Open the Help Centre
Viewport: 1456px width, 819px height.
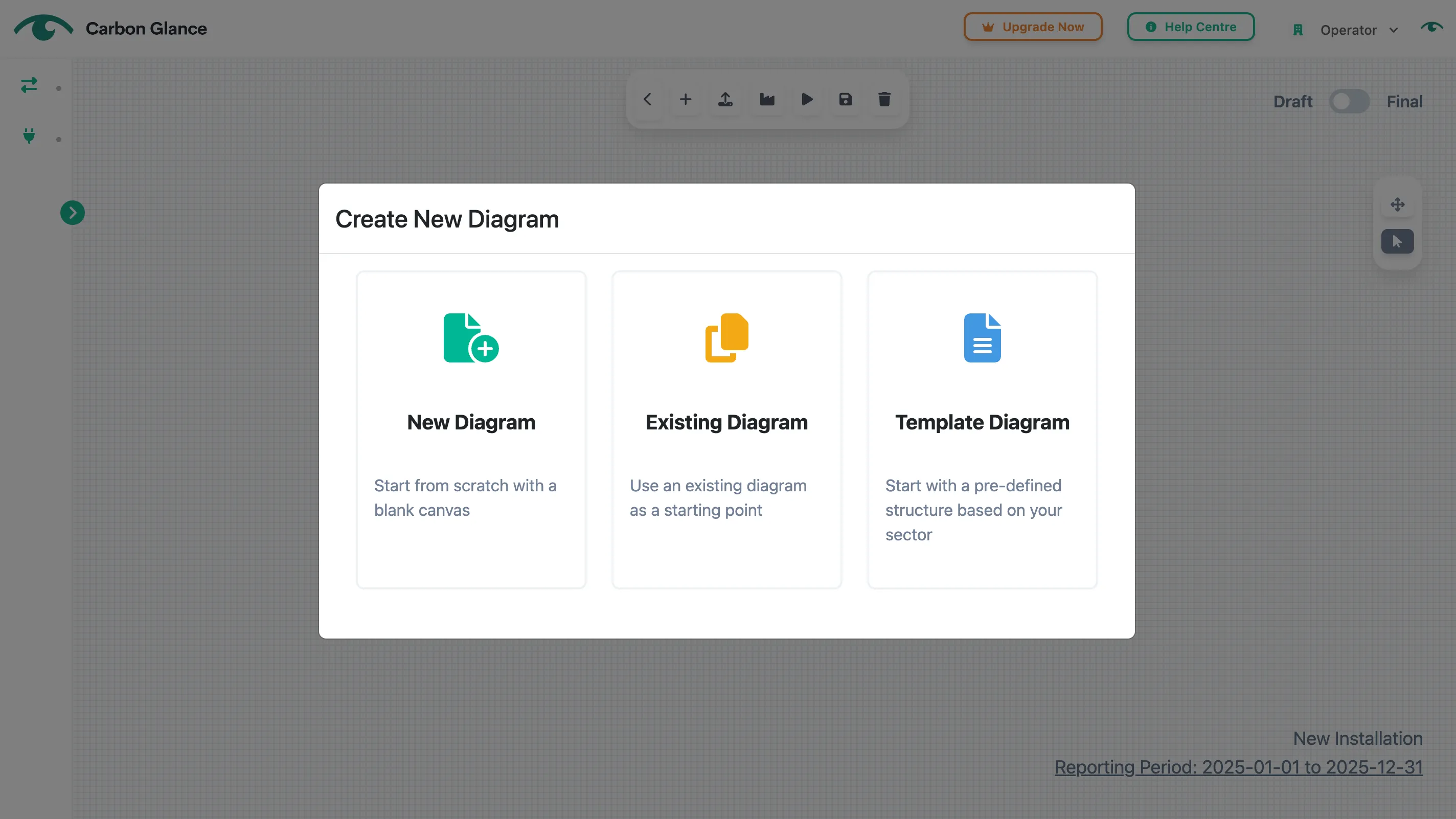(1191, 27)
